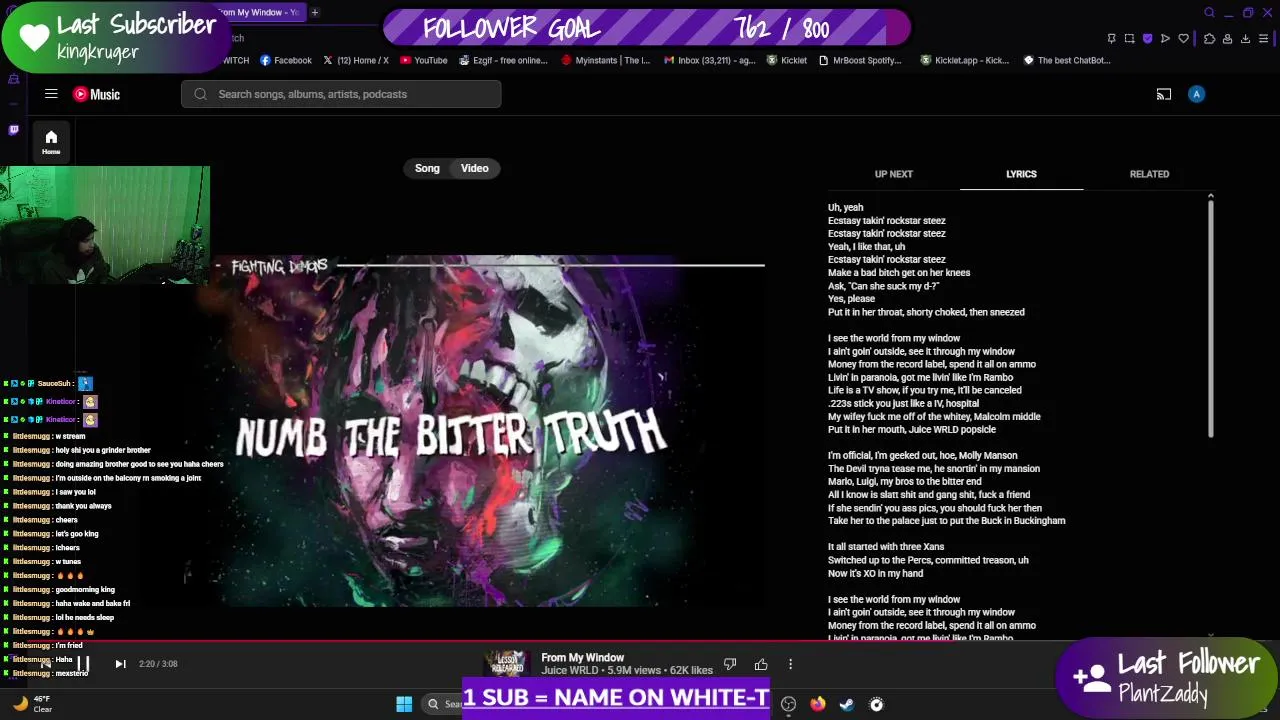Open the Ezgif bookmark

pyautogui.click(x=503, y=60)
